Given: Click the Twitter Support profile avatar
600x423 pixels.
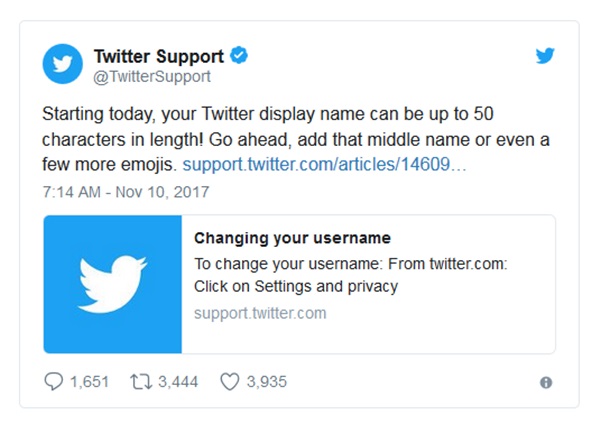Looking at the screenshot, I should 62,64.
